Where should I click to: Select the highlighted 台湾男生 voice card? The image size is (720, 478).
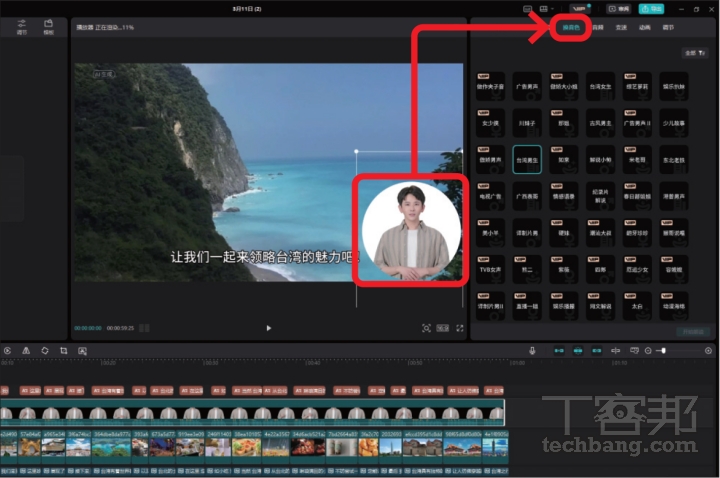tap(527, 160)
